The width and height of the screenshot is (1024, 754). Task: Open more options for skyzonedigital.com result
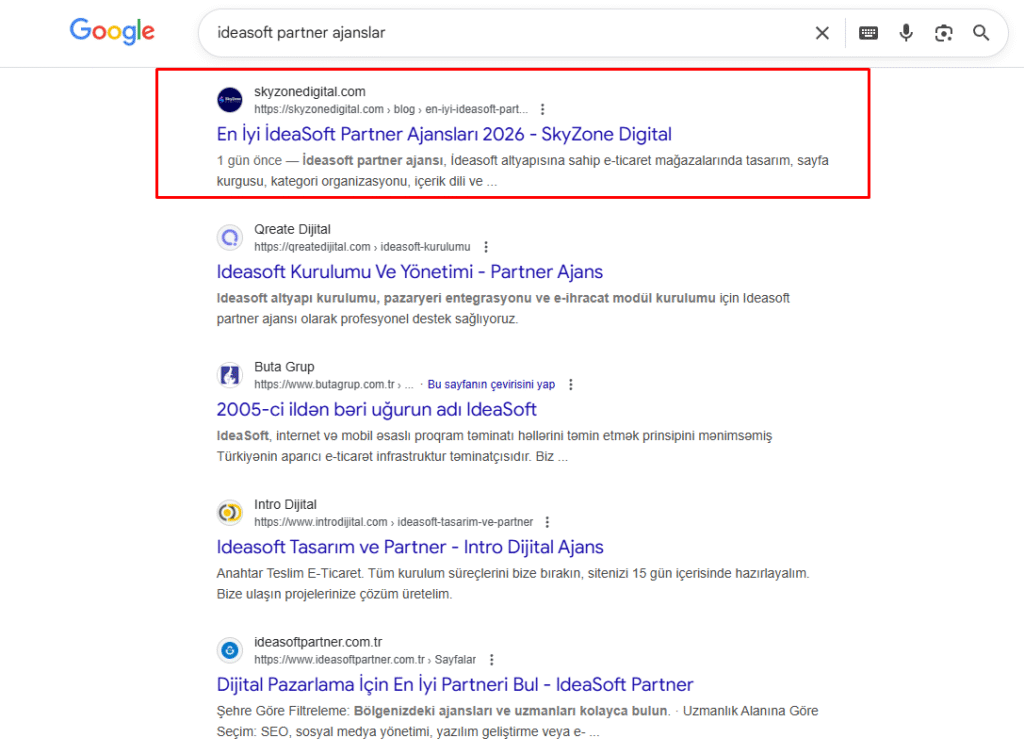[x=542, y=109]
